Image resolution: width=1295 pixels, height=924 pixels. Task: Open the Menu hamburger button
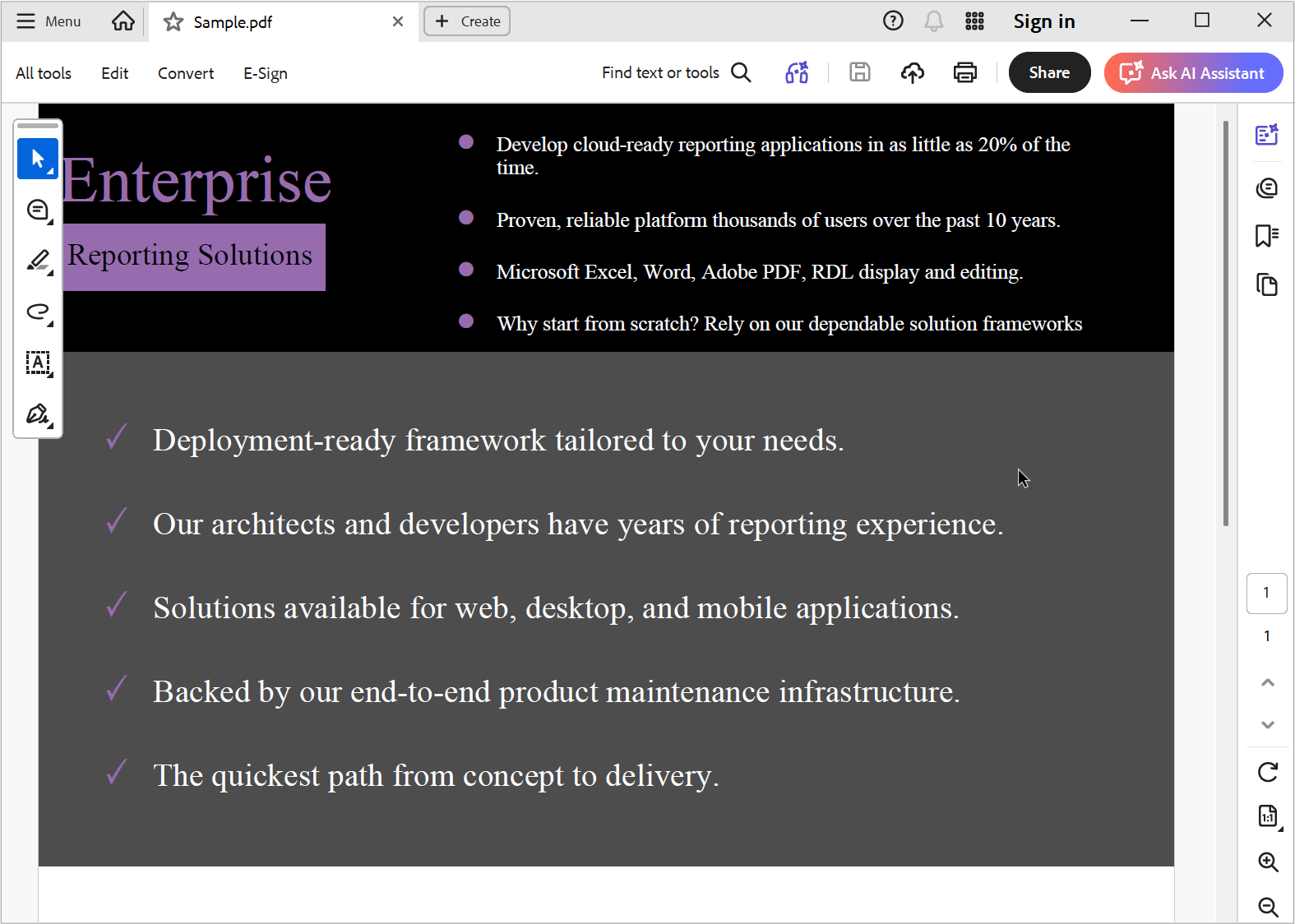pyautogui.click(x=49, y=21)
